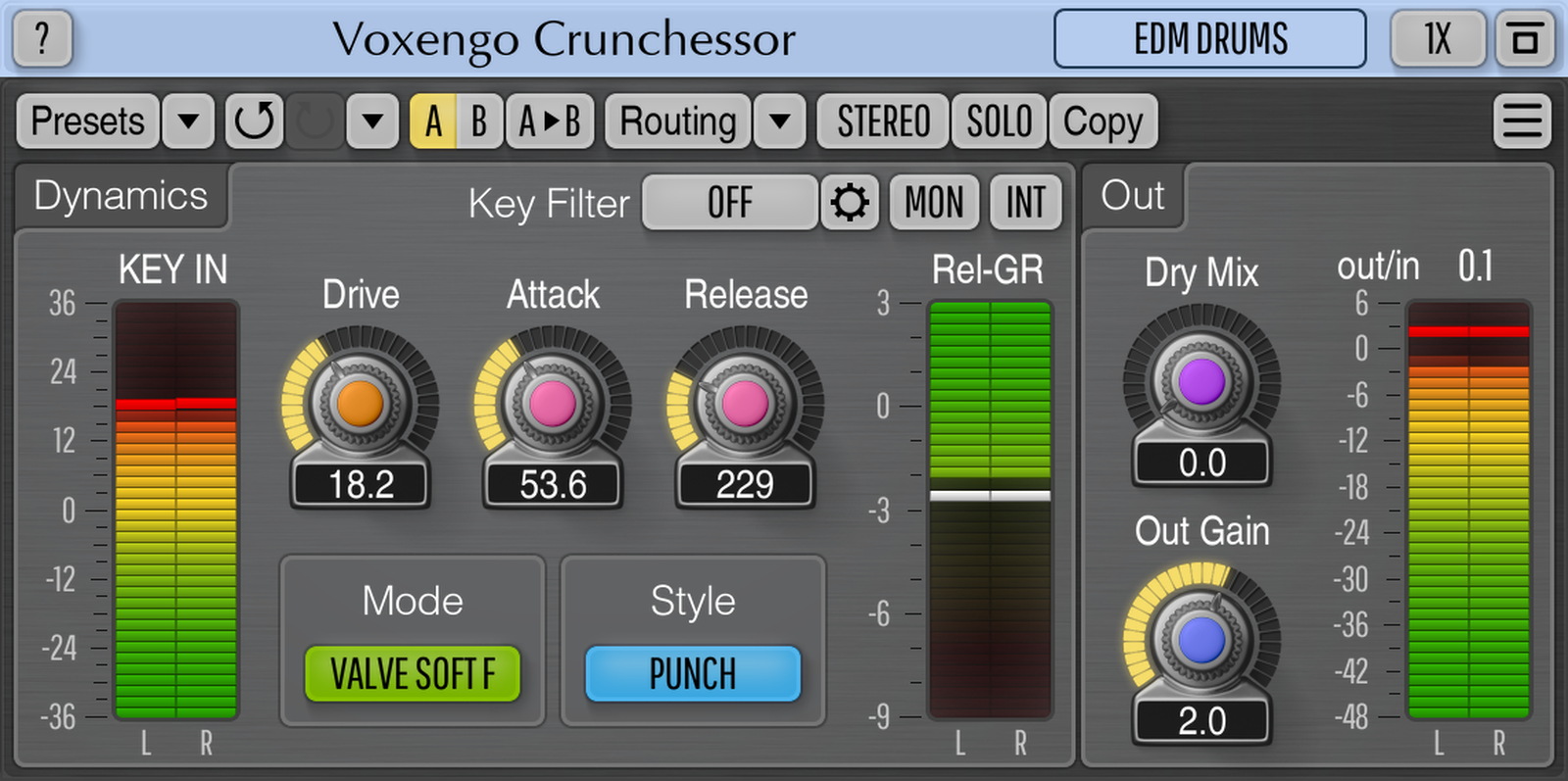Click the VALVE SOFT F mode button
Image resolution: width=1568 pixels, height=781 pixels.
click(413, 674)
